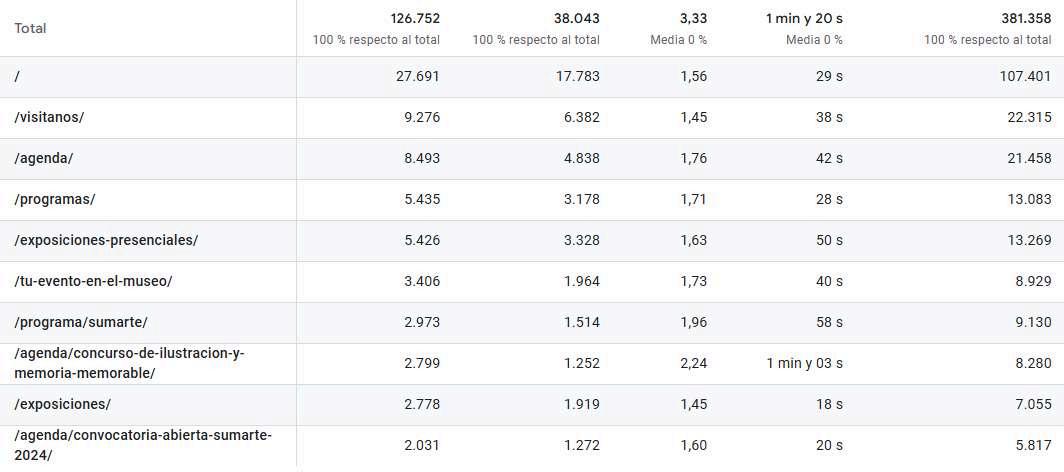1064x472 pixels.
Task: Click the convocatoria-abierta-sumarte-2024 path
Action: [142, 445]
